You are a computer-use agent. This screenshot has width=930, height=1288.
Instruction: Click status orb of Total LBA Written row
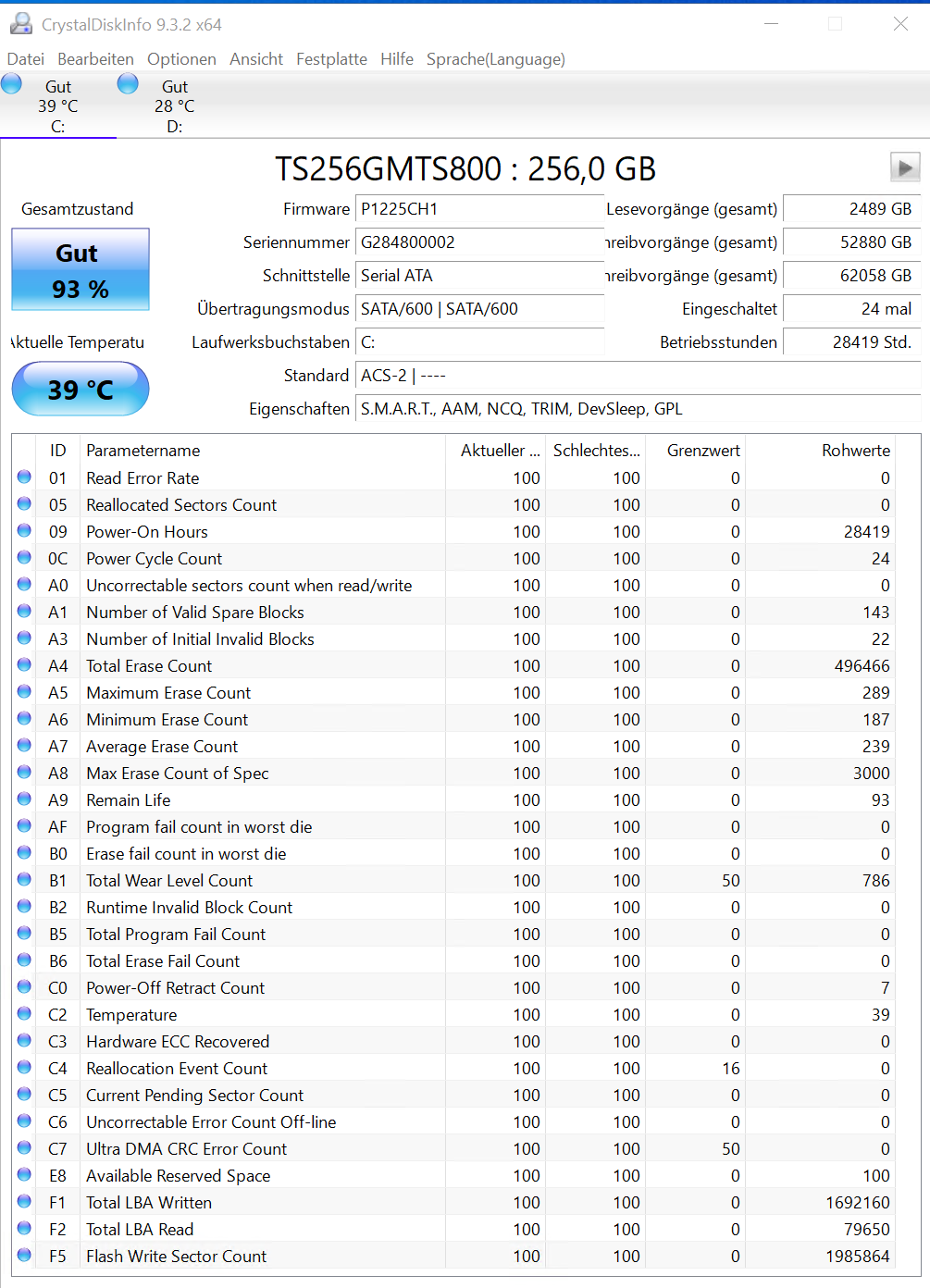(x=24, y=1202)
